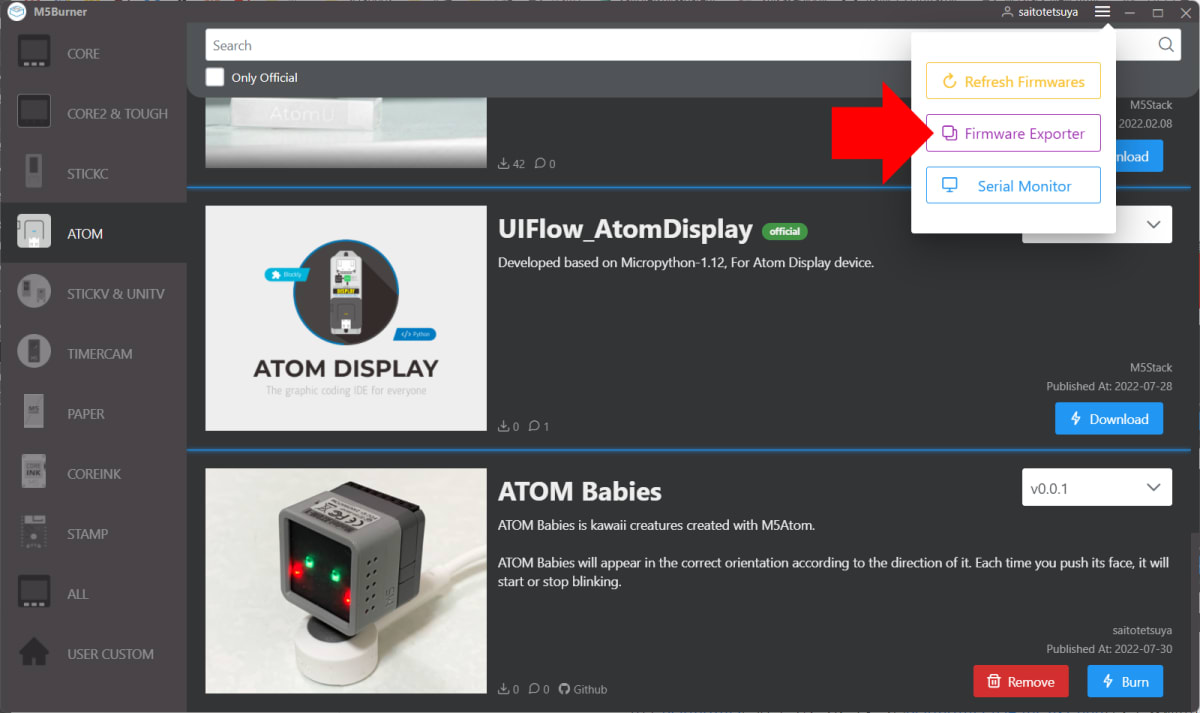Click the ATOM Babies title
Viewport: 1200px width, 713px height.
point(580,492)
